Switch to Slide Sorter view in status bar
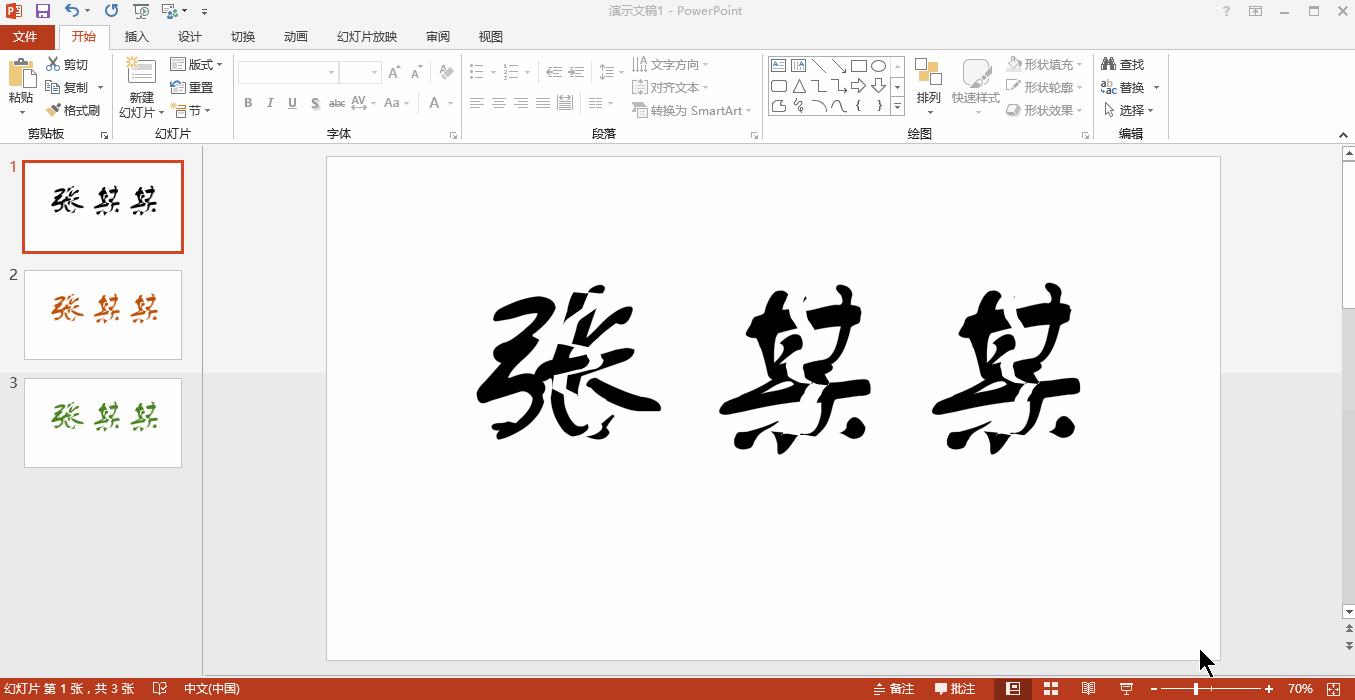1355x700 pixels. (x=1051, y=689)
